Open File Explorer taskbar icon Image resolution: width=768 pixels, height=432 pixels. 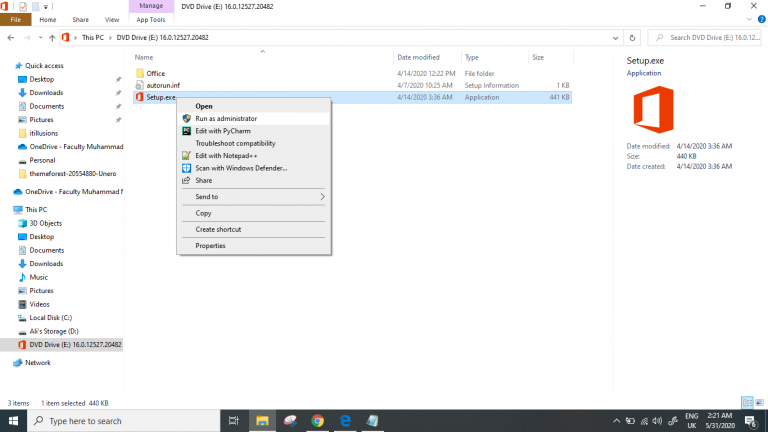click(x=262, y=421)
